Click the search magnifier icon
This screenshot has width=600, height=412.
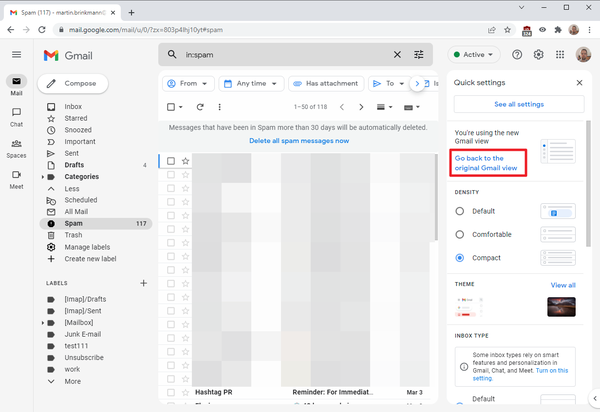point(172,55)
